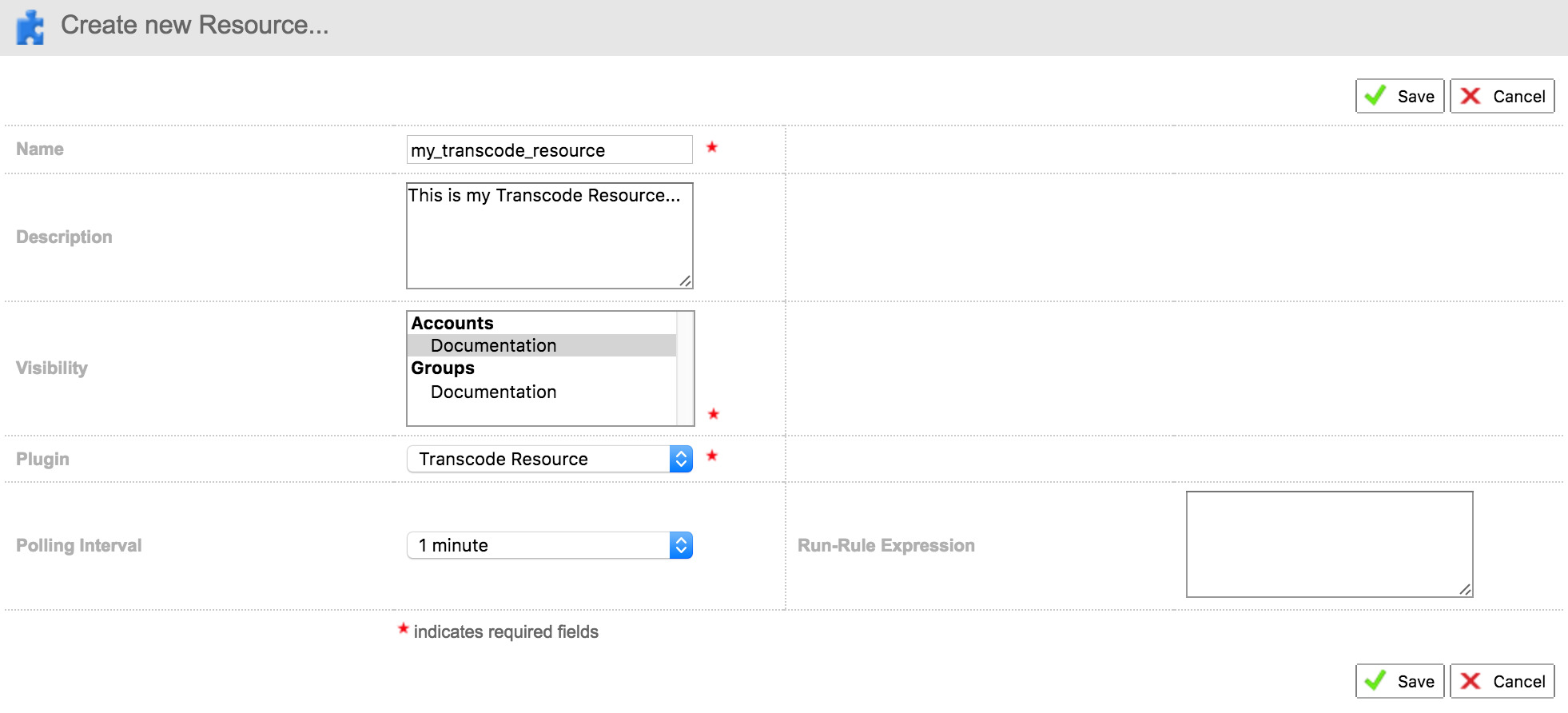Click the Accounts group header in Visibility

click(452, 323)
